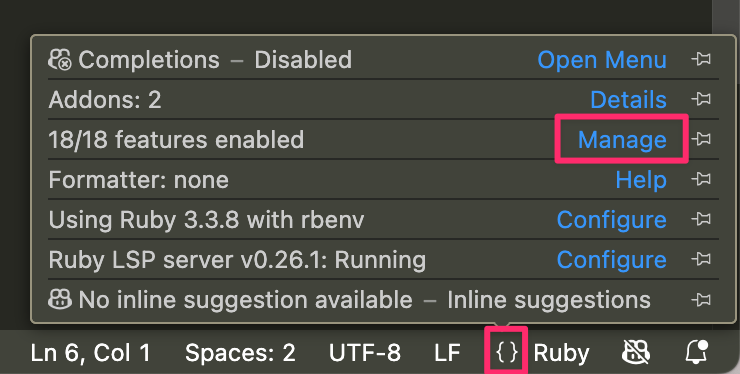Select the Ruby language mode

(x=561, y=353)
